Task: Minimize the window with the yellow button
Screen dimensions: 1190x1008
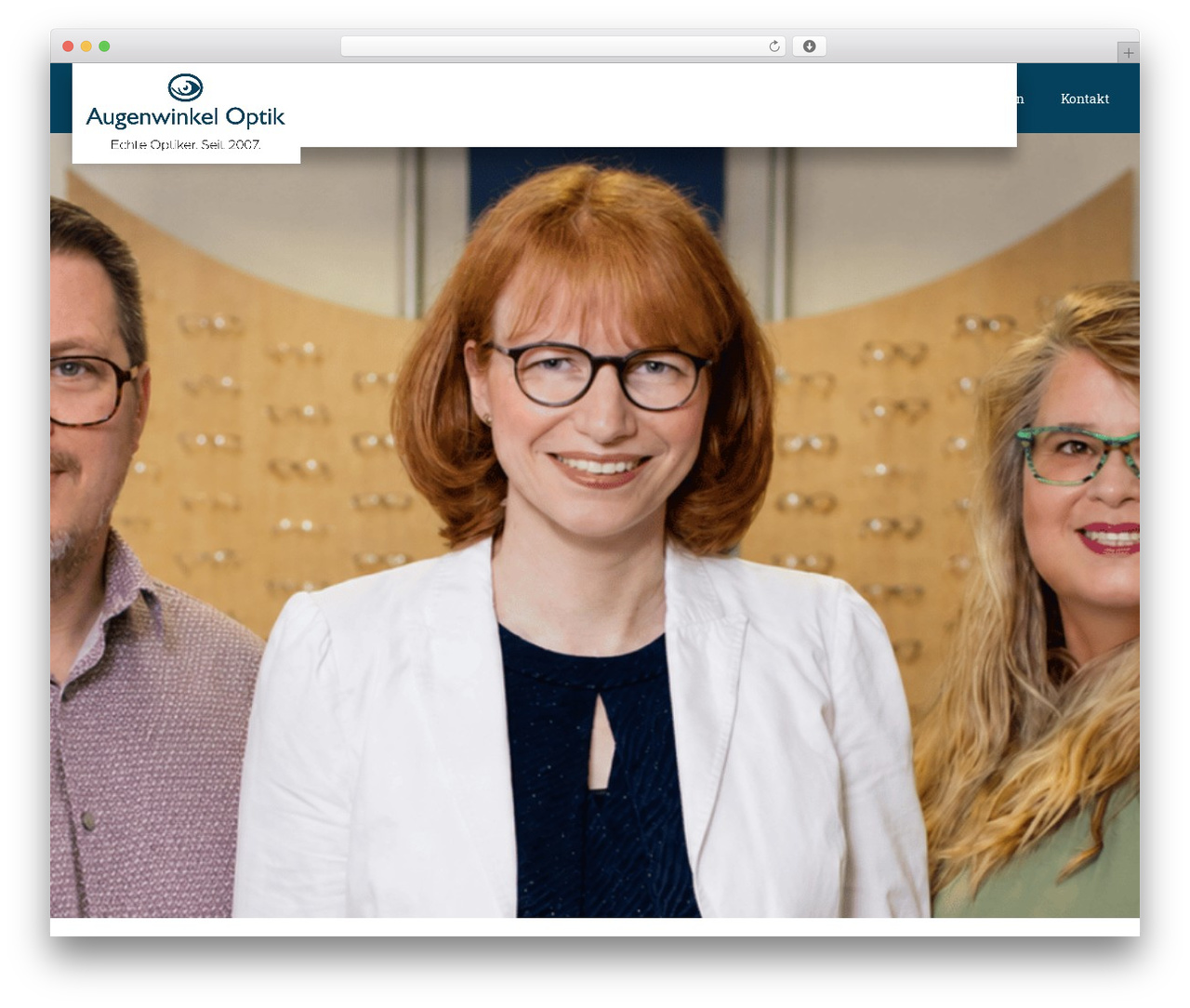Action: point(86,46)
